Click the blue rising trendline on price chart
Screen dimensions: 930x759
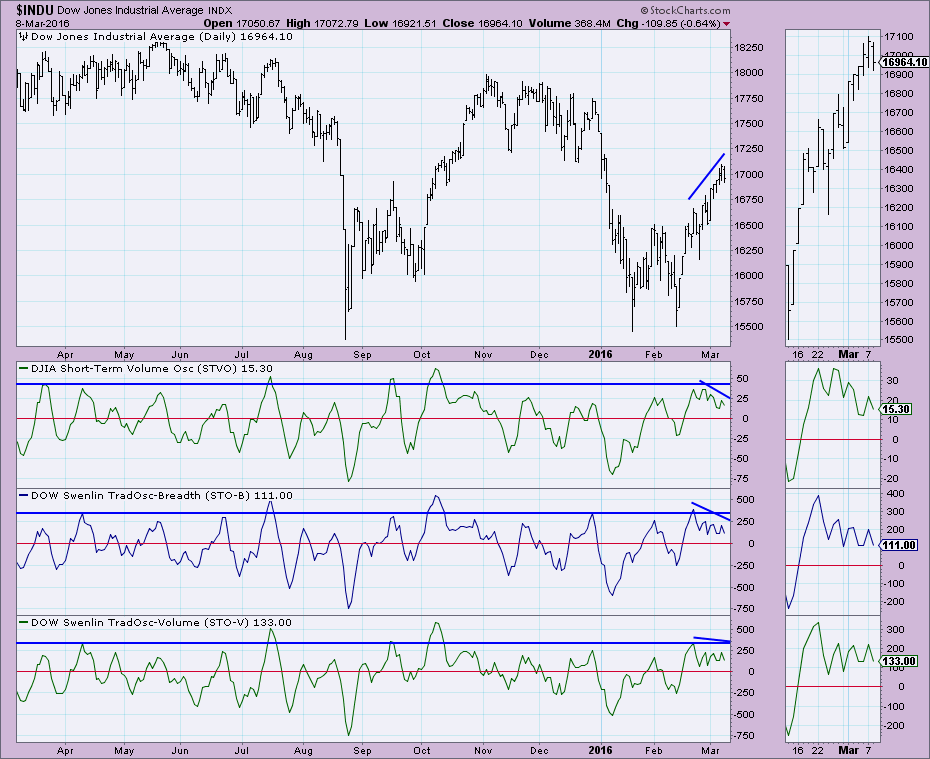[706, 177]
